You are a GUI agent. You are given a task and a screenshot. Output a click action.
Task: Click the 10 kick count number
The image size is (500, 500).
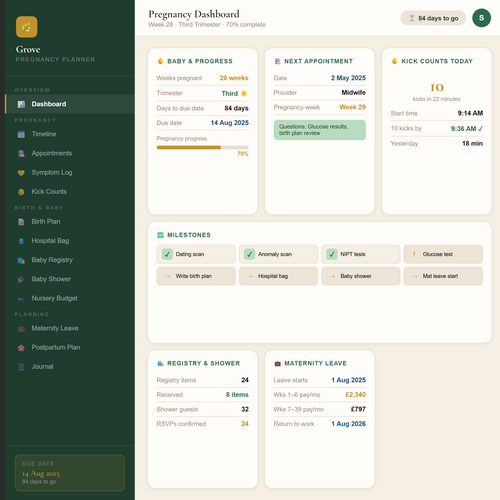point(437,88)
